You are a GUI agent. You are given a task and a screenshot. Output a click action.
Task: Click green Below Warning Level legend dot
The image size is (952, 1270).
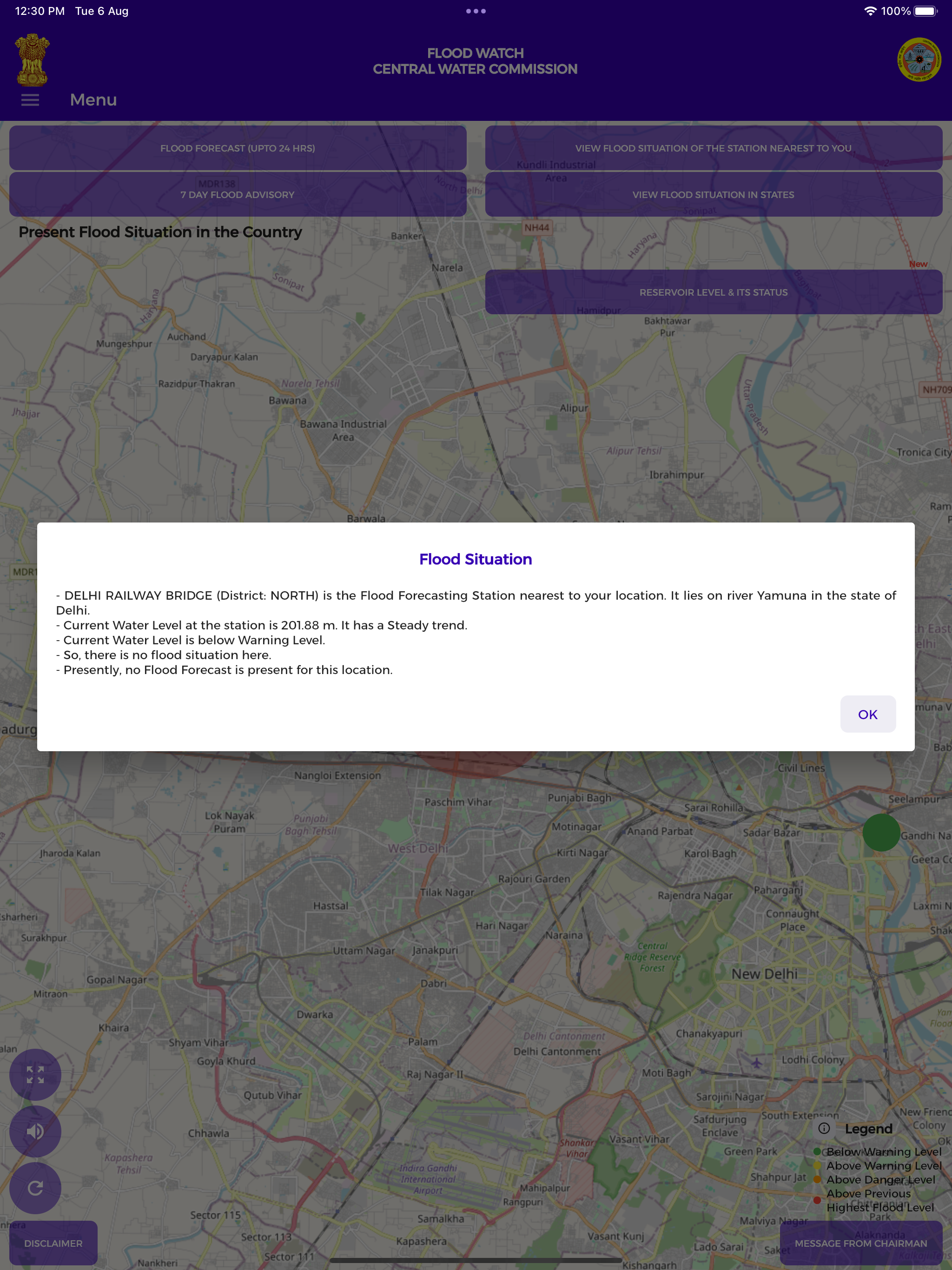(816, 1151)
